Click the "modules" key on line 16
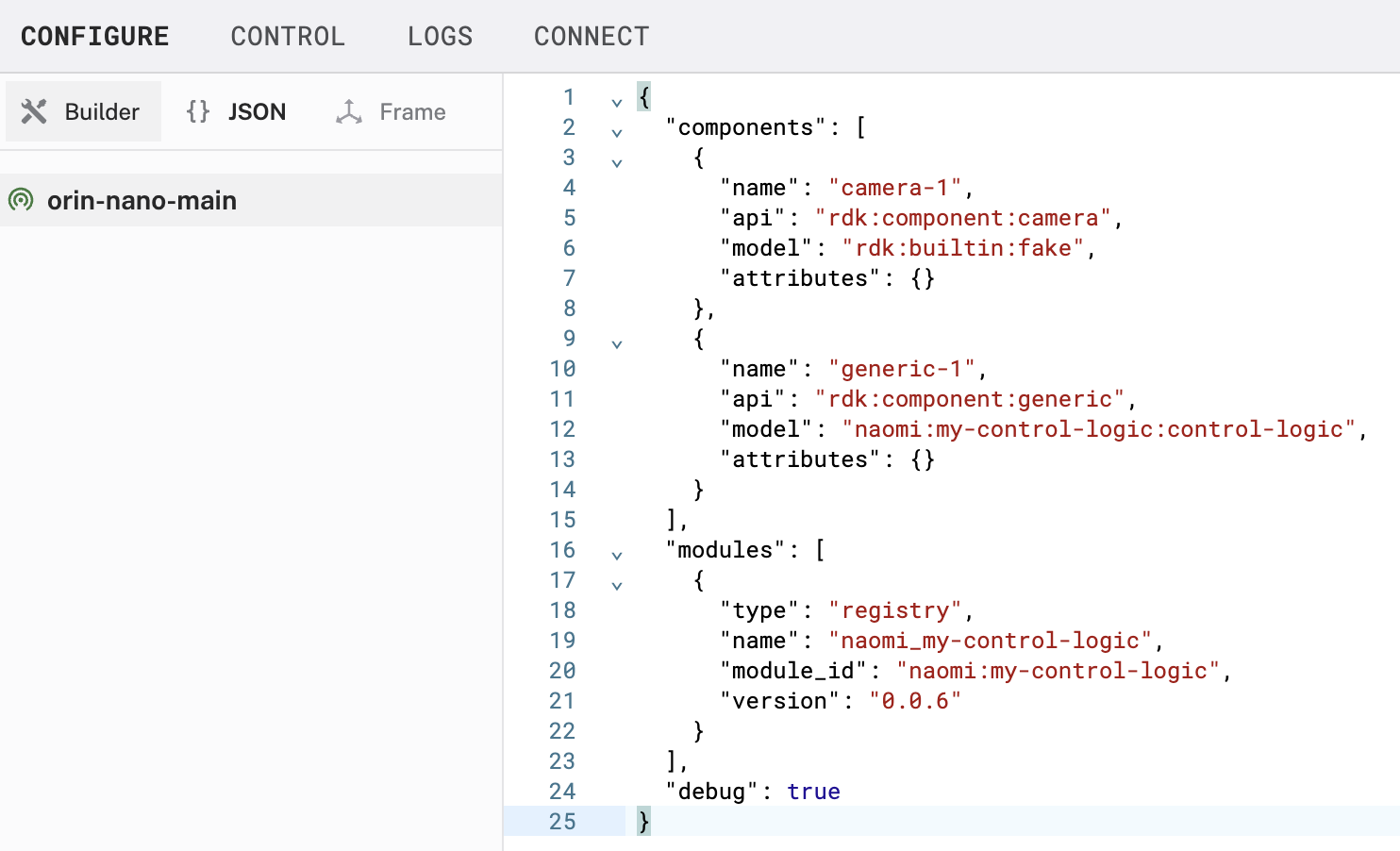Viewport: 1400px width, 851px height. click(725, 550)
